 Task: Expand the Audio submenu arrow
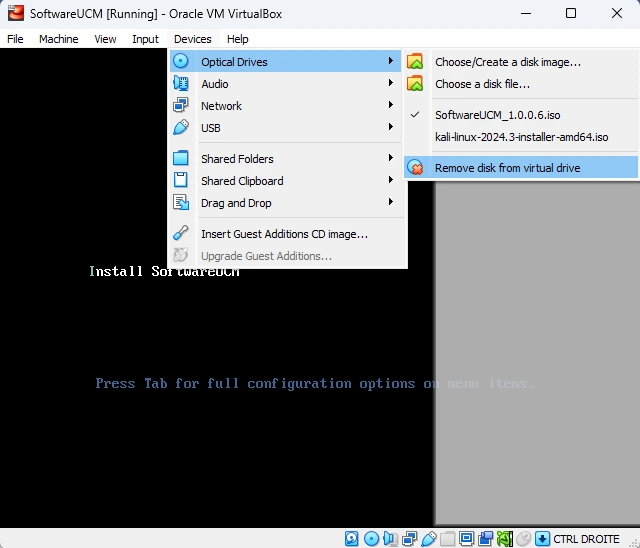[x=391, y=83]
